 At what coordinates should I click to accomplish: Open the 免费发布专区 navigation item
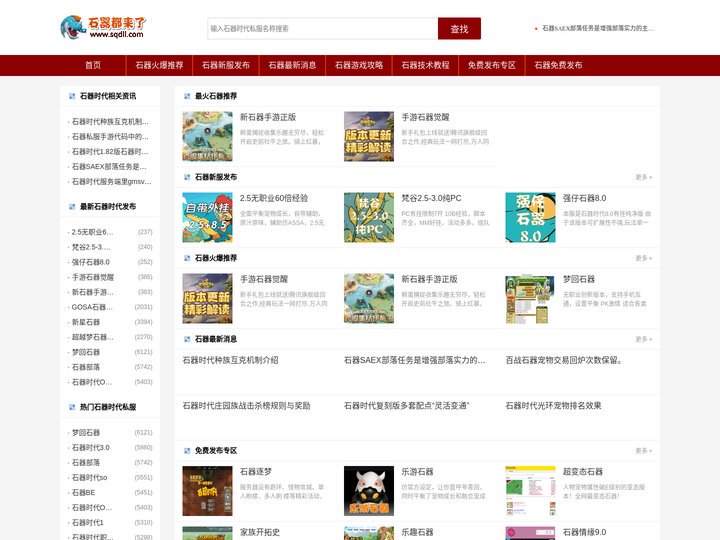pos(492,65)
